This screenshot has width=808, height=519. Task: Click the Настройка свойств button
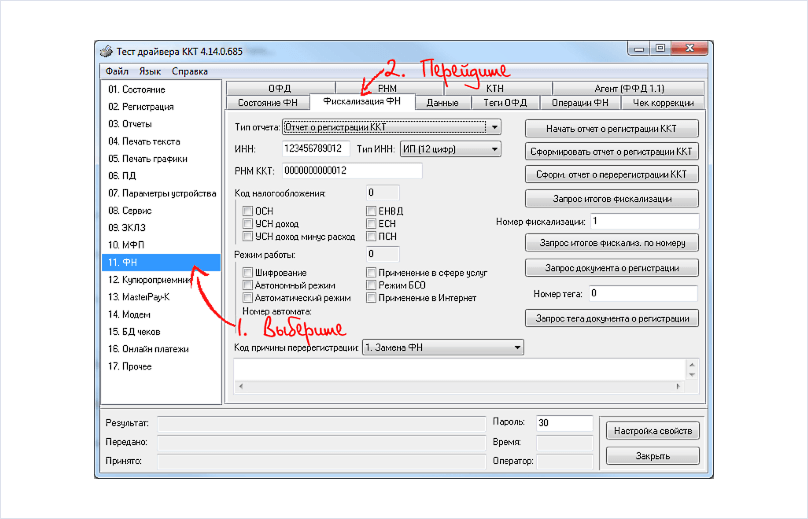(x=652, y=430)
